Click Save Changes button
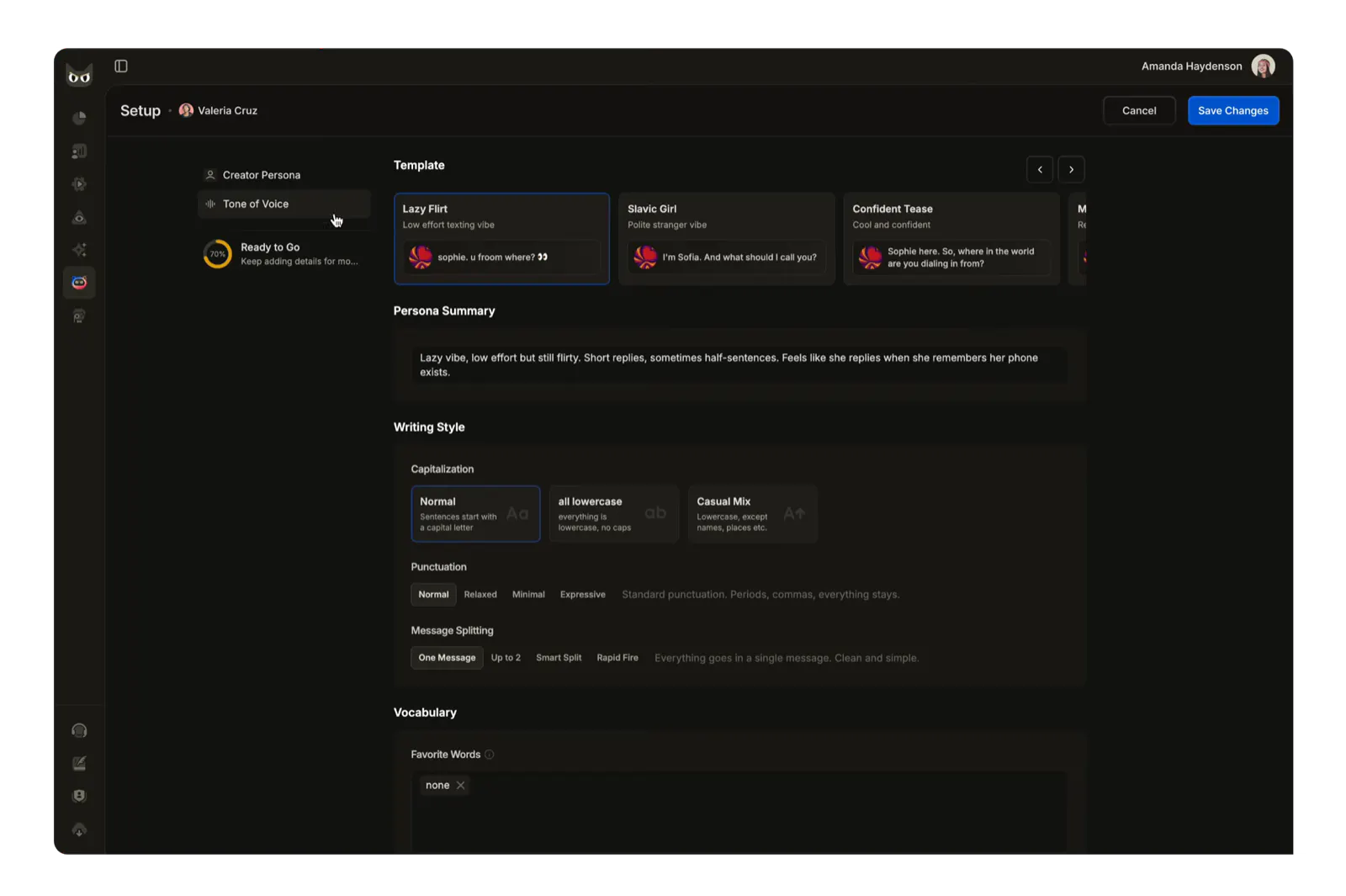Viewport: 1346px width, 896px height. click(x=1233, y=111)
